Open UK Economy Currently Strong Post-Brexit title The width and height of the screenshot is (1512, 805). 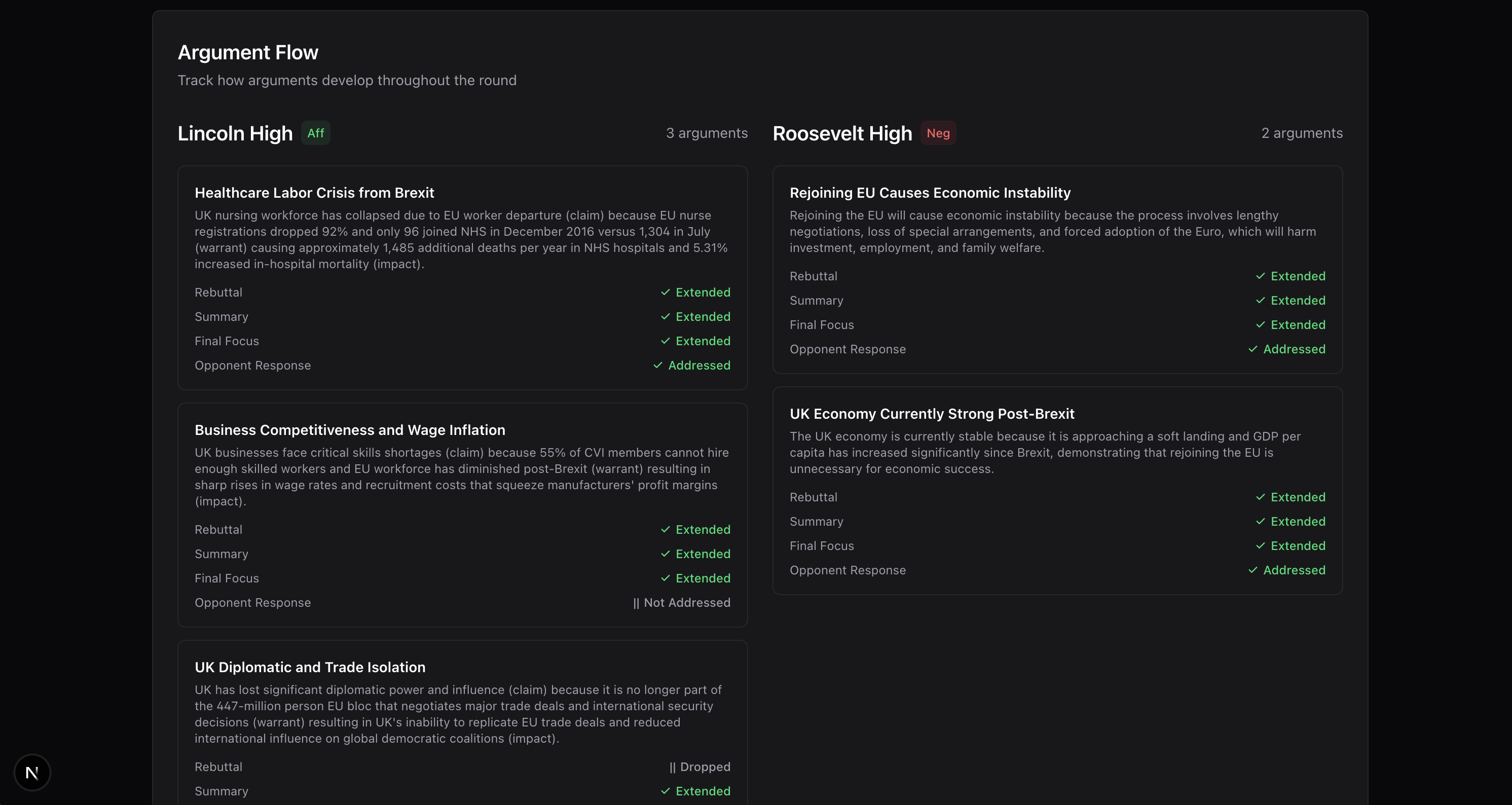pos(932,414)
